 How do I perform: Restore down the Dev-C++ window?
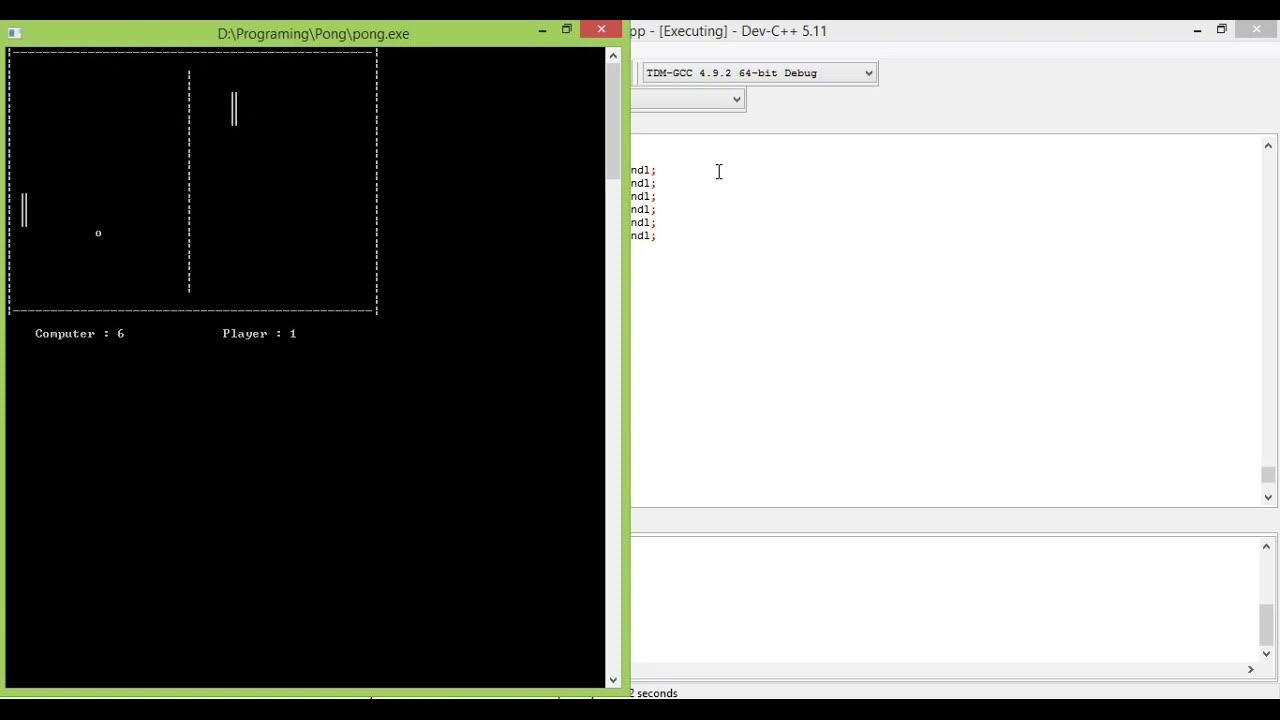coord(1221,30)
